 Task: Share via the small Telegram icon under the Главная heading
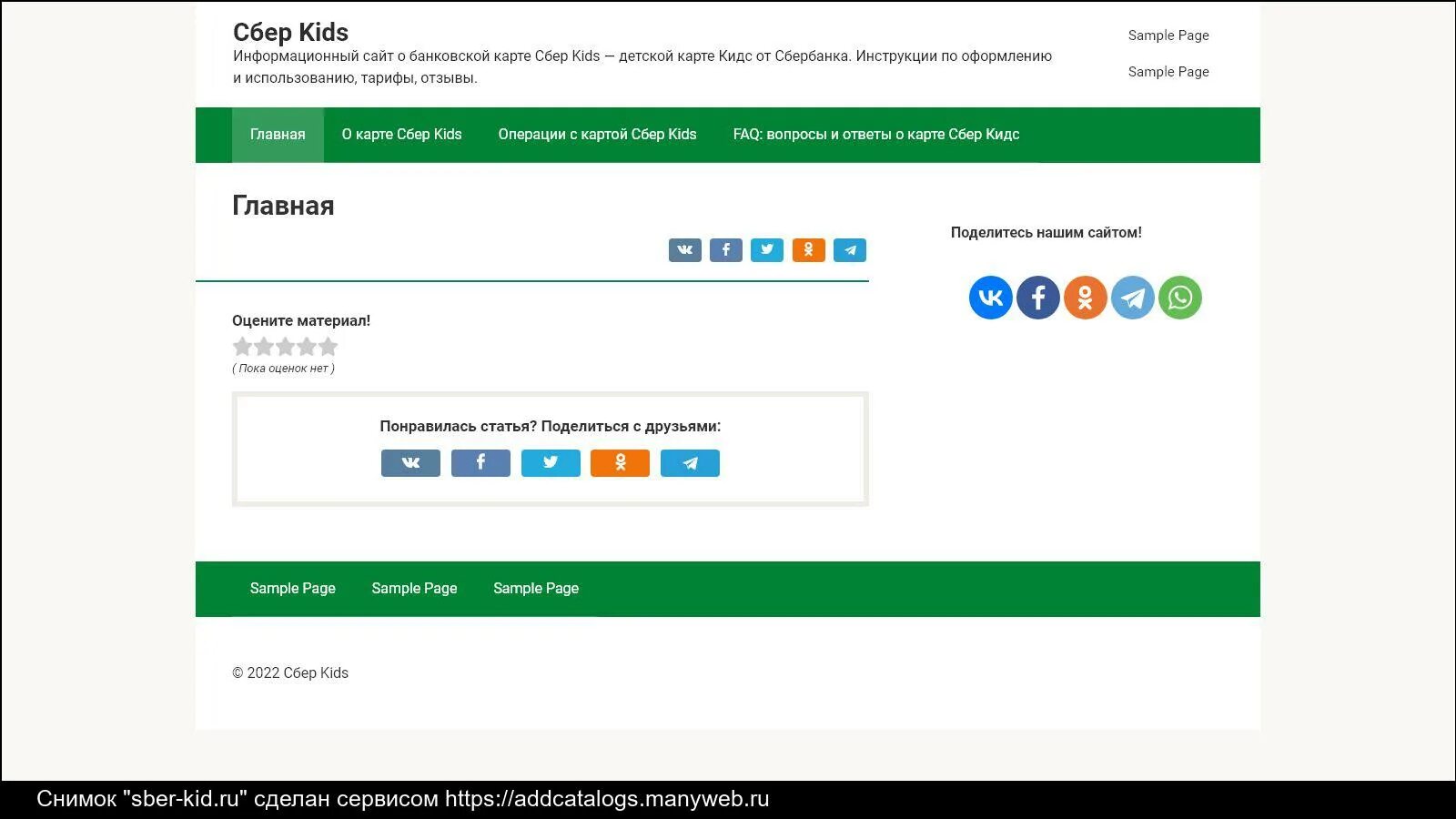(850, 250)
